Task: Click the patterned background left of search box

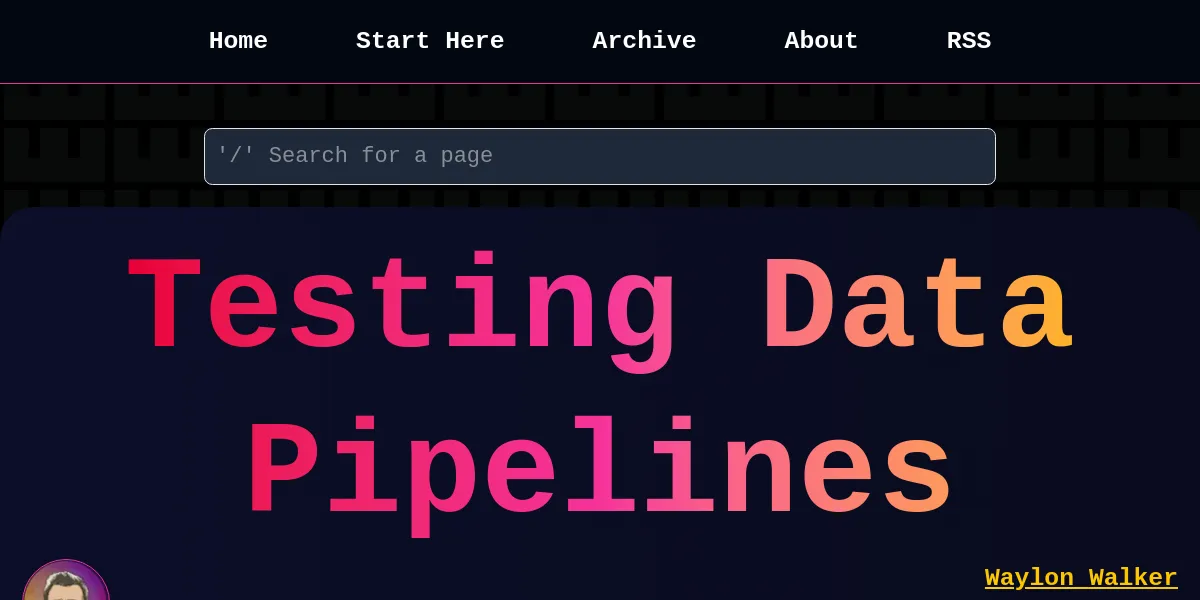Action: 100,156
